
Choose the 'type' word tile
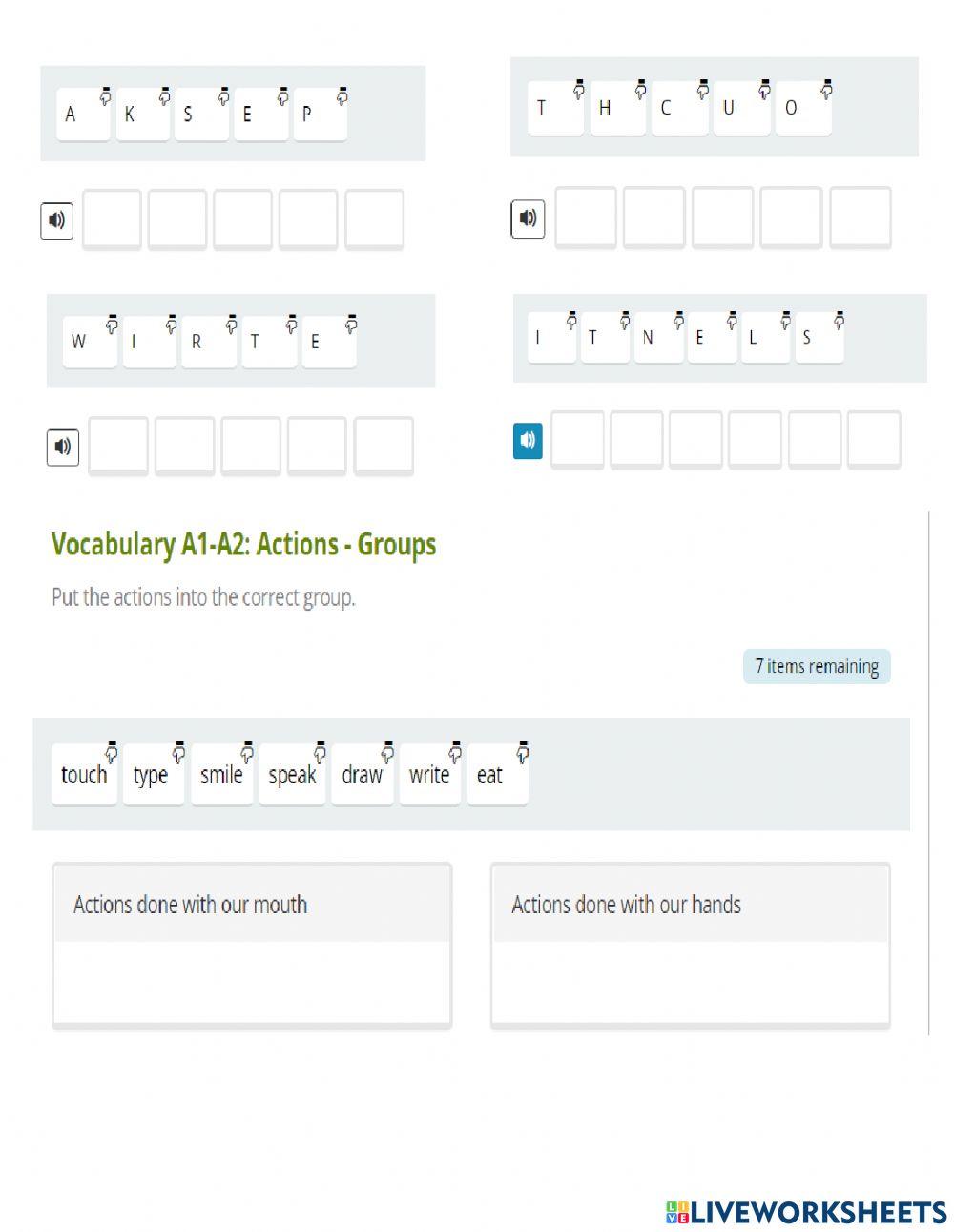click(153, 775)
